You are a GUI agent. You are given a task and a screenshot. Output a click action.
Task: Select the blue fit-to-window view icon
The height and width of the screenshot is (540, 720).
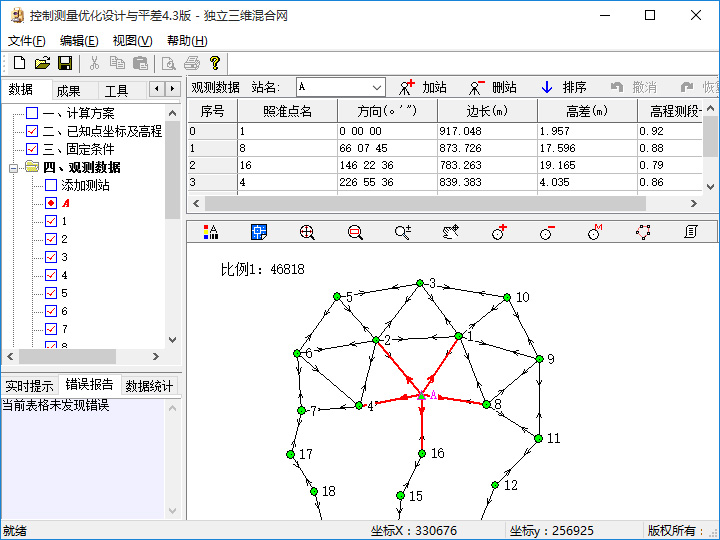(259, 232)
